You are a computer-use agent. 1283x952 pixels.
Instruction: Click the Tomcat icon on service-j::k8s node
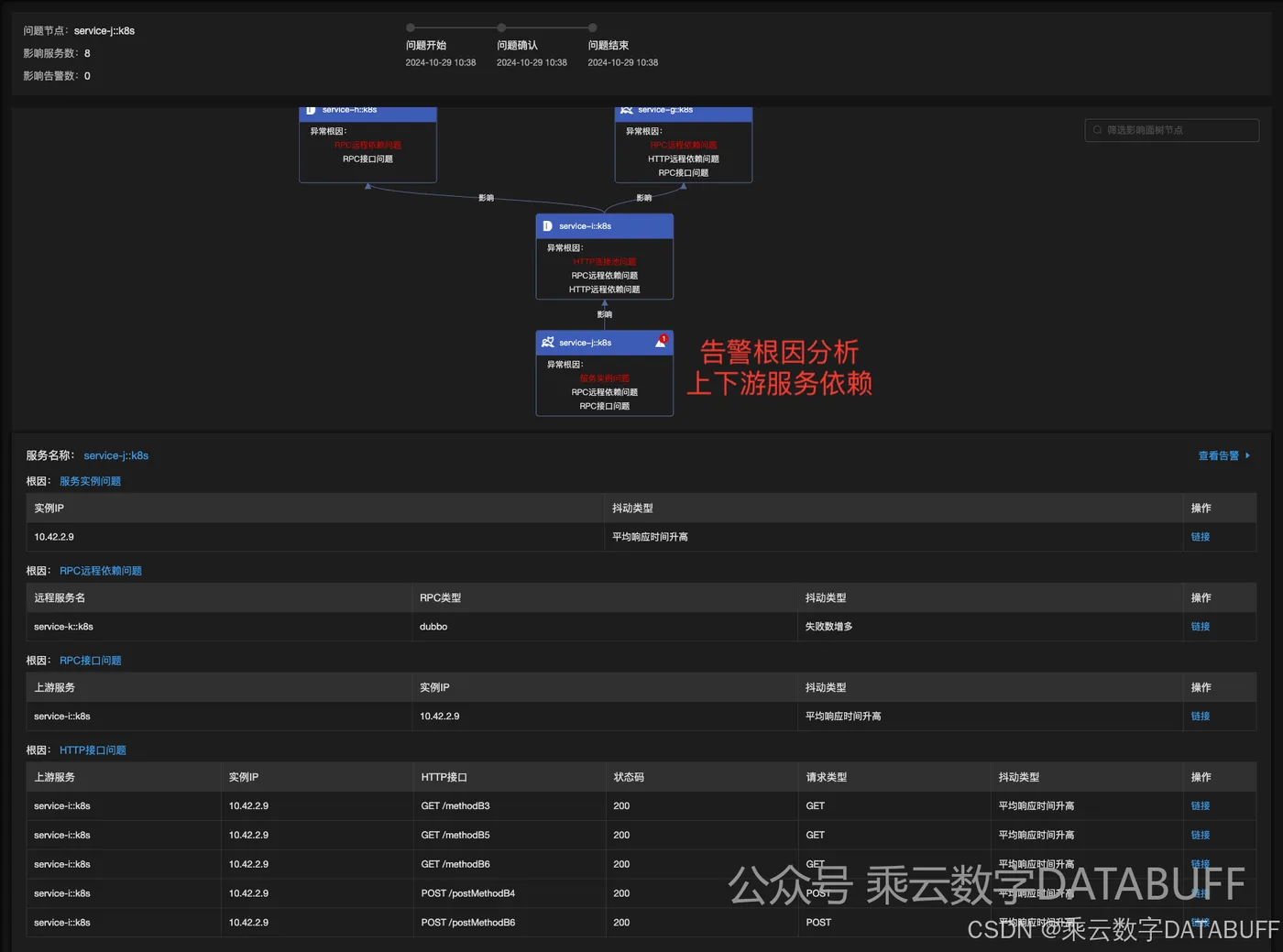click(x=548, y=343)
